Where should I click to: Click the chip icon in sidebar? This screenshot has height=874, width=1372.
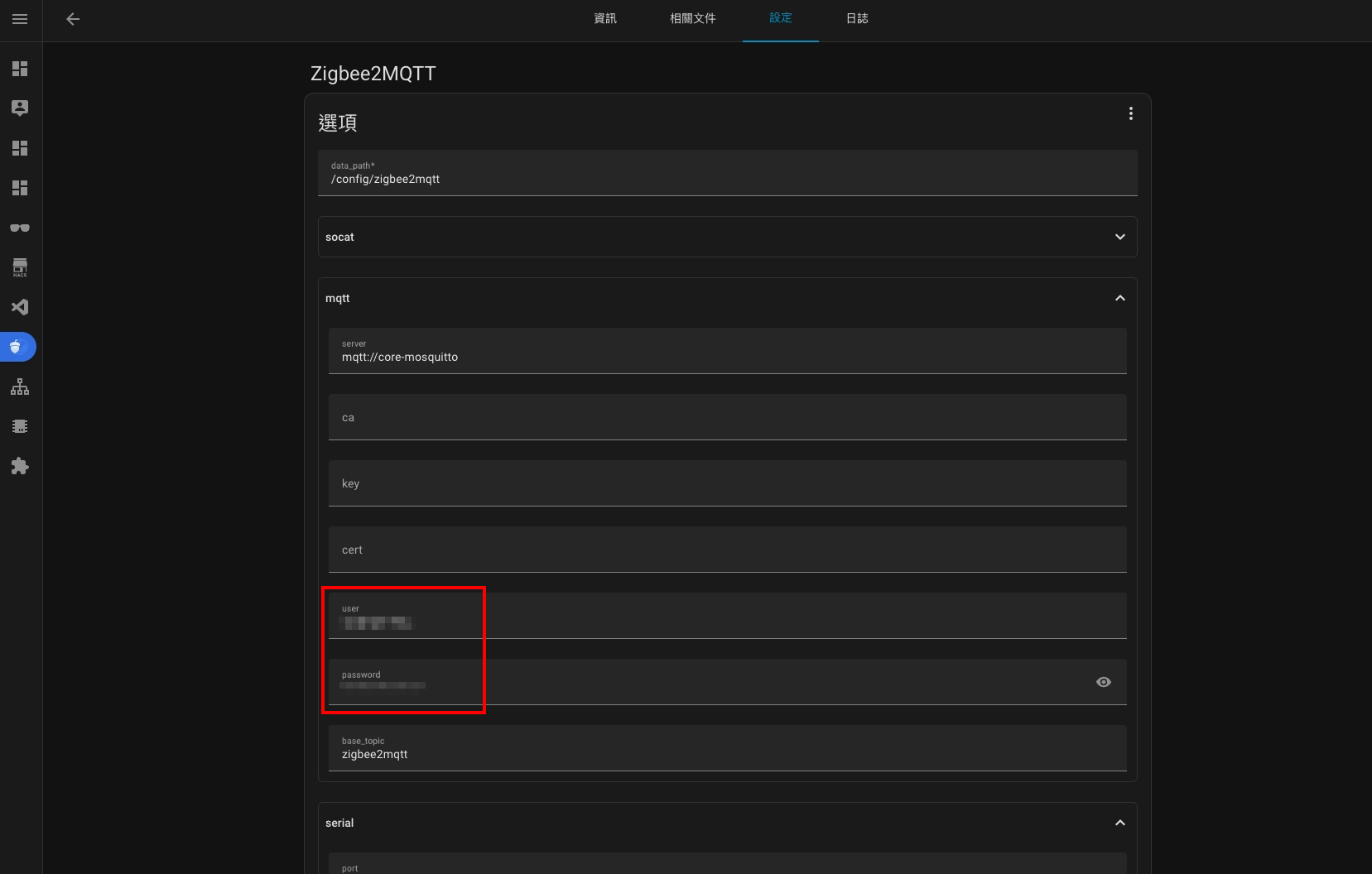pyautogui.click(x=20, y=426)
